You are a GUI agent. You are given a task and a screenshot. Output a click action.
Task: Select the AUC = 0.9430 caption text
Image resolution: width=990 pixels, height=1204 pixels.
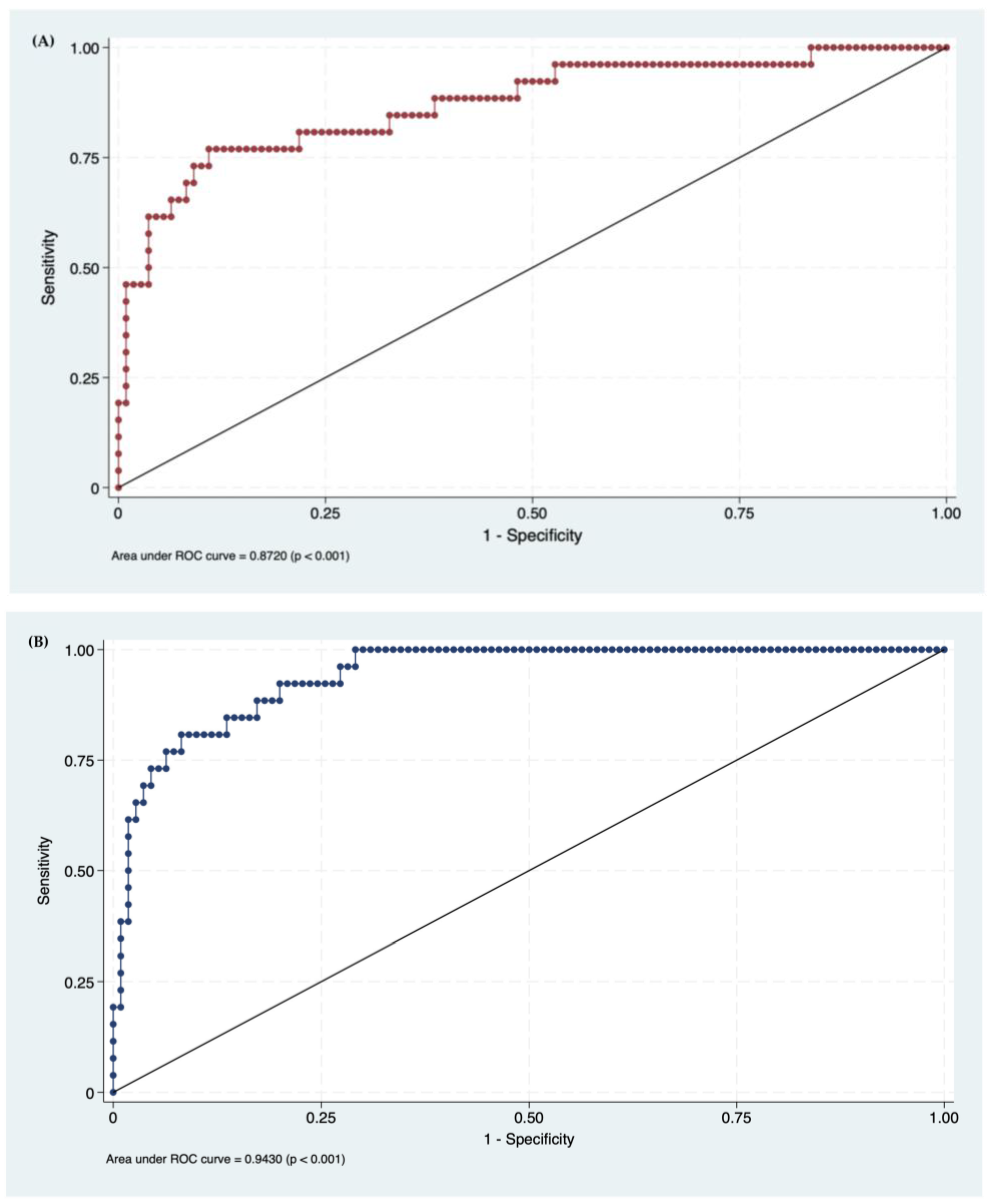(225, 1159)
